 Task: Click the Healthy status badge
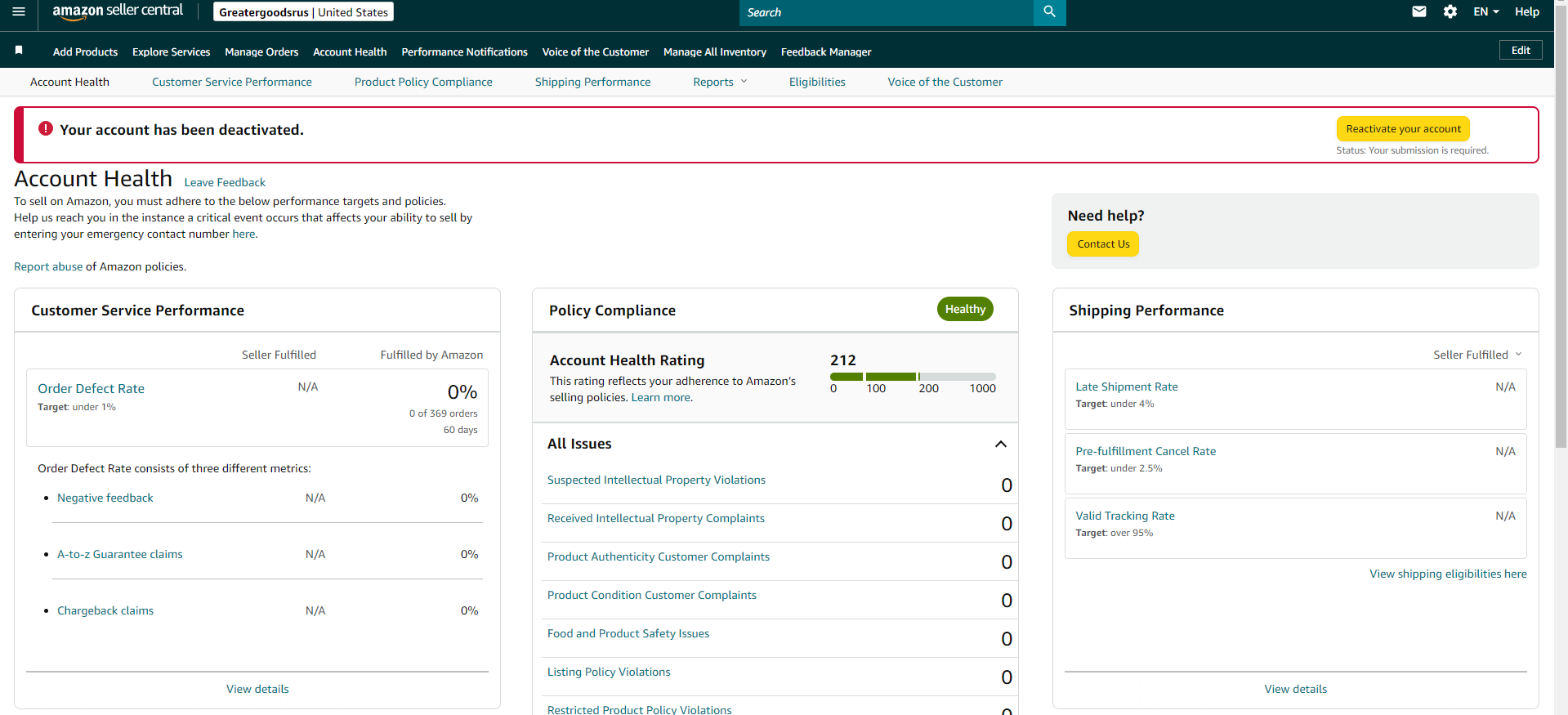click(x=965, y=309)
